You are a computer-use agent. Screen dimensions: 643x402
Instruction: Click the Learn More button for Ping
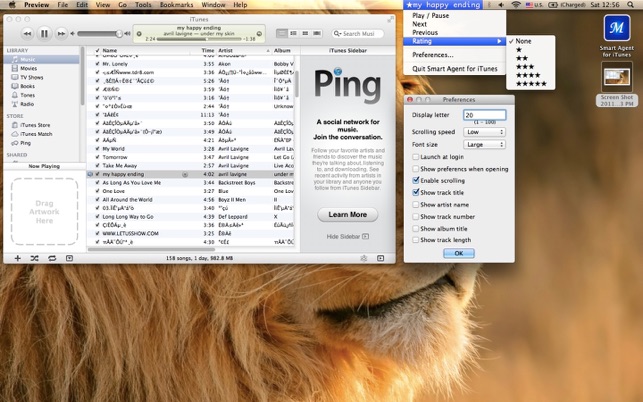point(347,215)
